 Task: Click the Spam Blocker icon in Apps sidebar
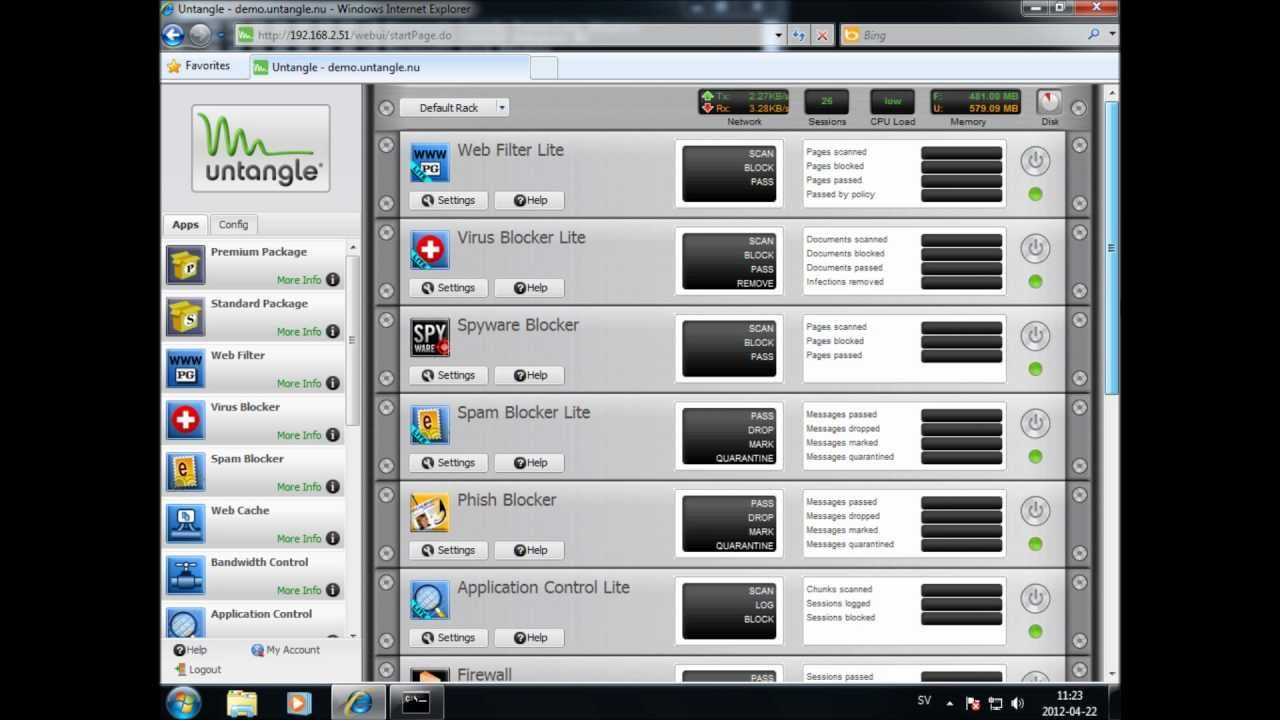tap(186, 472)
